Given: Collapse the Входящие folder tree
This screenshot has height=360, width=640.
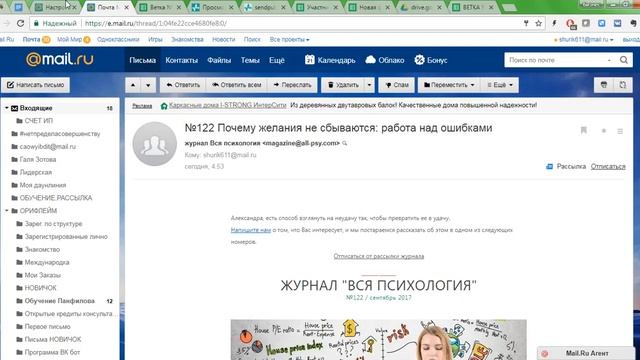Looking at the screenshot, I should 7,108.
